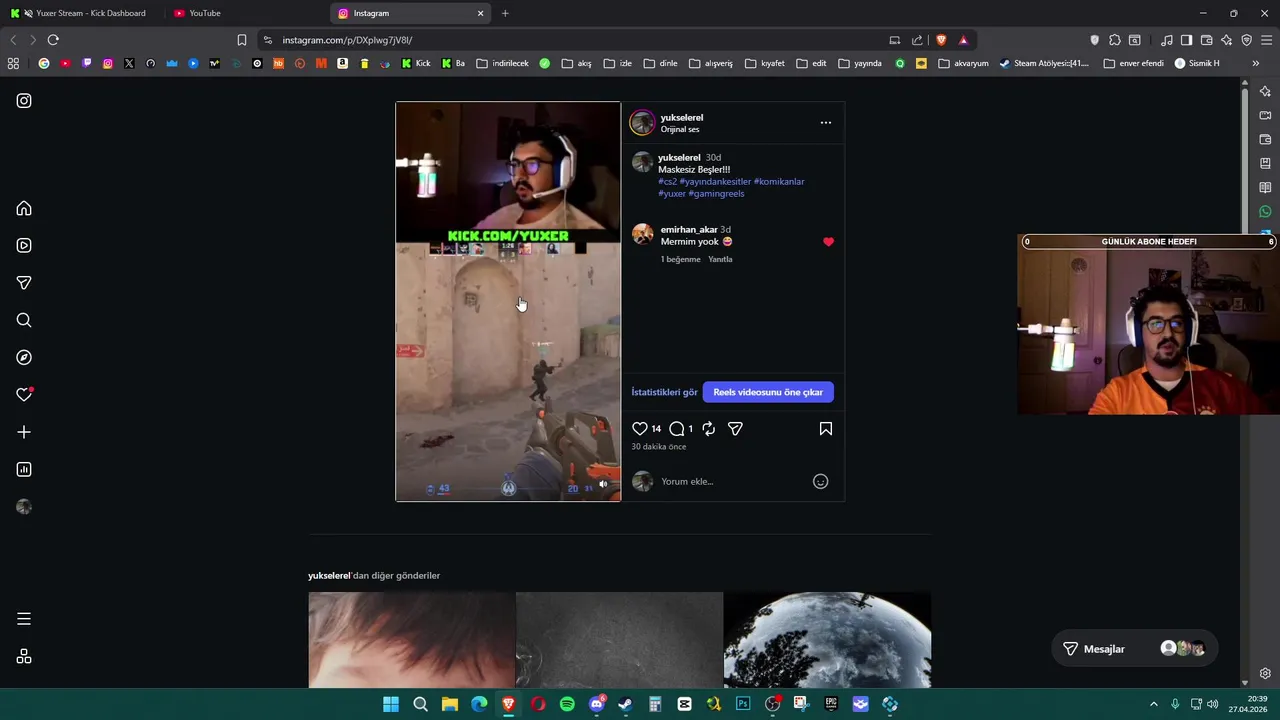The image size is (1280, 720).
Task: Share the post with the send icon
Action: tap(735, 428)
